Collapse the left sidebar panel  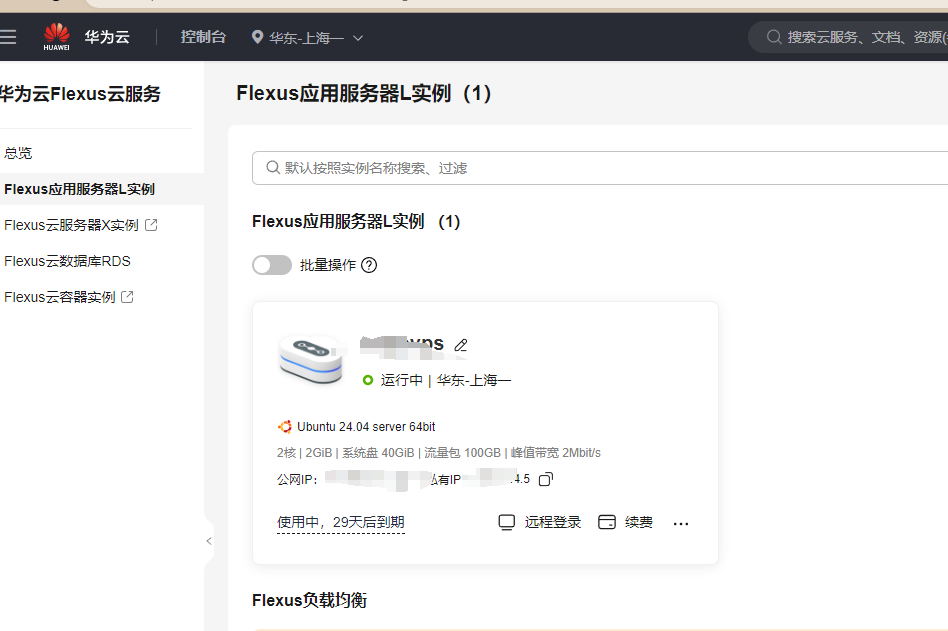coord(208,541)
